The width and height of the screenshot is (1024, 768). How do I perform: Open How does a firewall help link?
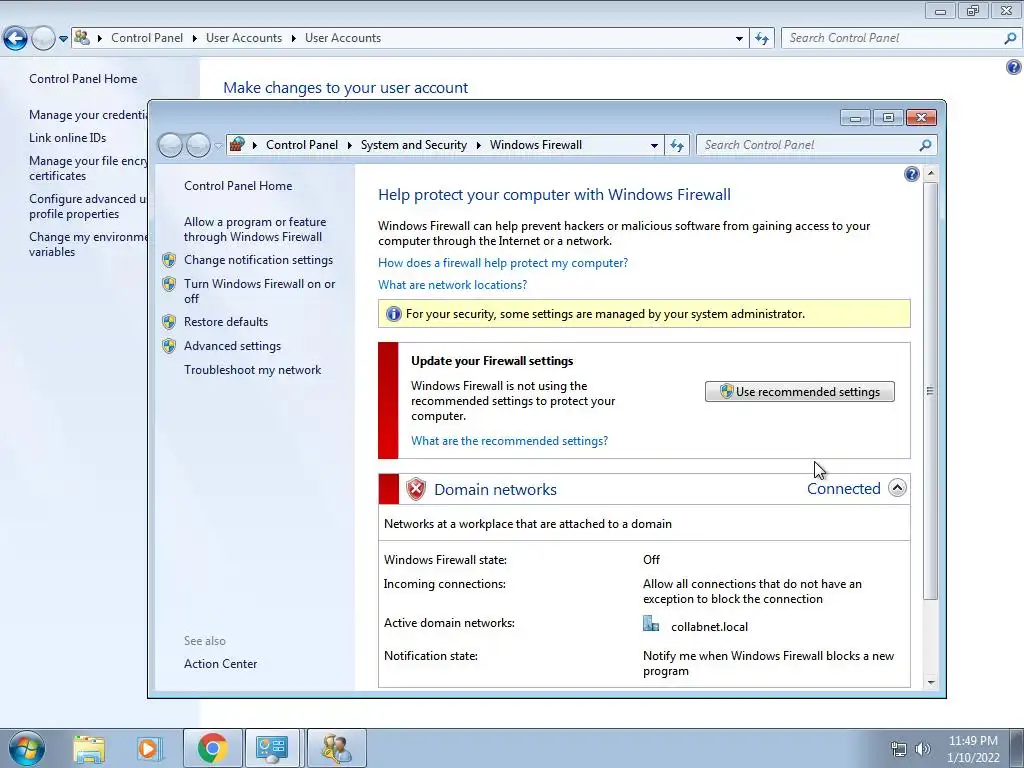click(503, 263)
